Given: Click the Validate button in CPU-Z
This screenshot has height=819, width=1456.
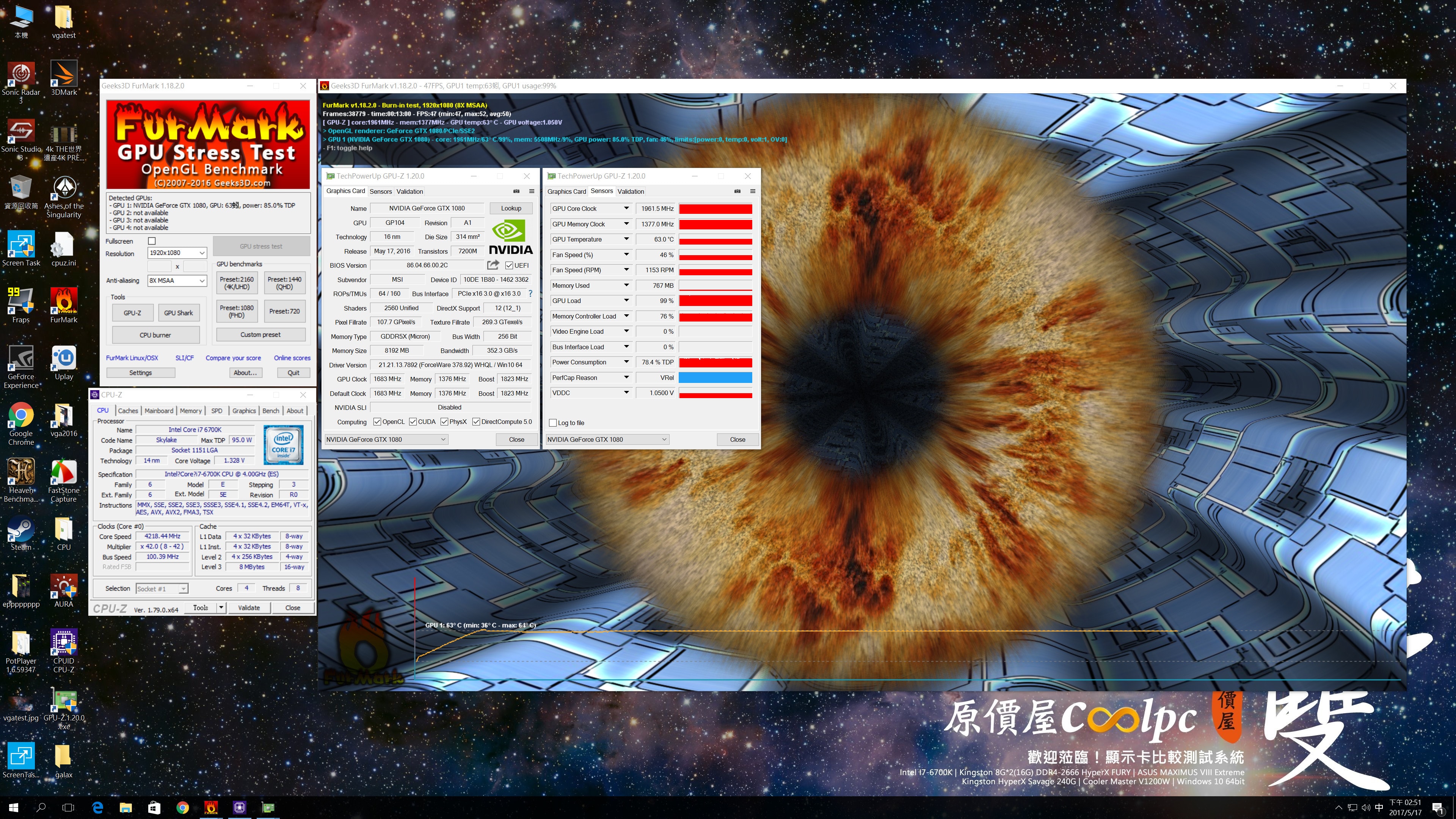Looking at the screenshot, I should pos(249,607).
